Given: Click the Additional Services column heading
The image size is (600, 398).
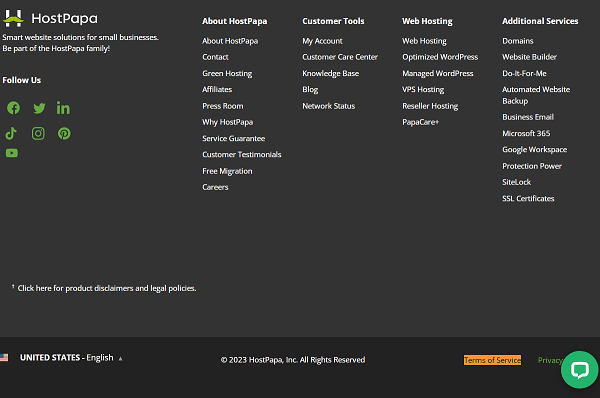Looking at the screenshot, I should click(x=540, y=21).
